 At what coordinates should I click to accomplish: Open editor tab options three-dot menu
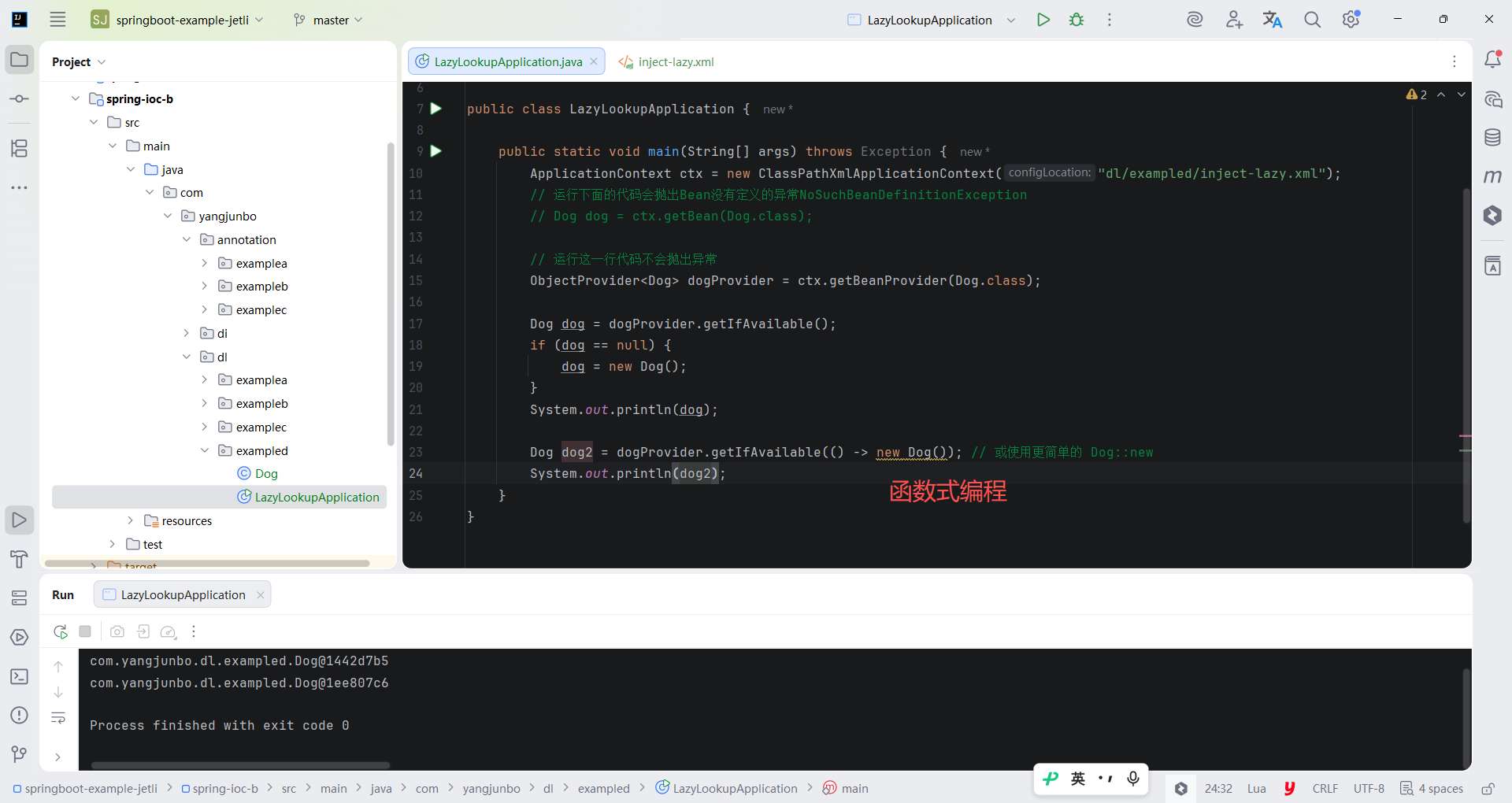point(1455,61)
